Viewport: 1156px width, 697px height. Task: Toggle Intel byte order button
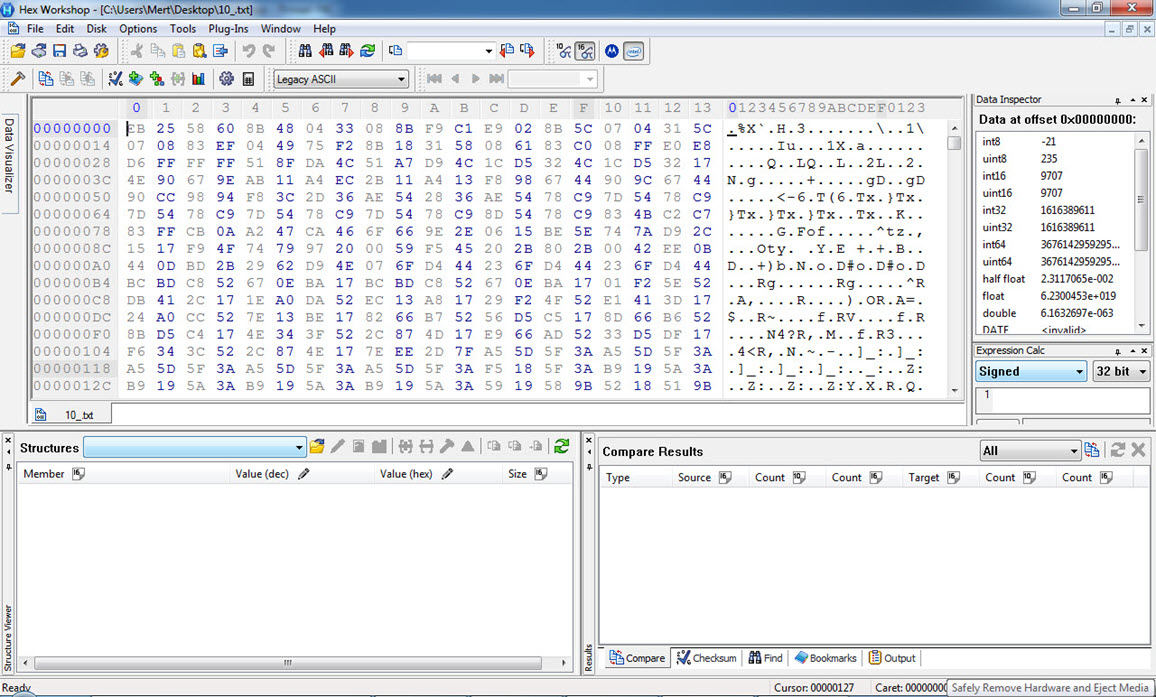[633, 51]
